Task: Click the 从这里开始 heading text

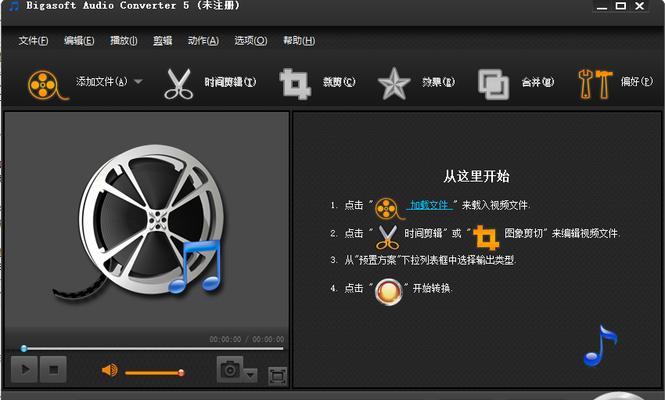Action: click(x=476, y=176)
